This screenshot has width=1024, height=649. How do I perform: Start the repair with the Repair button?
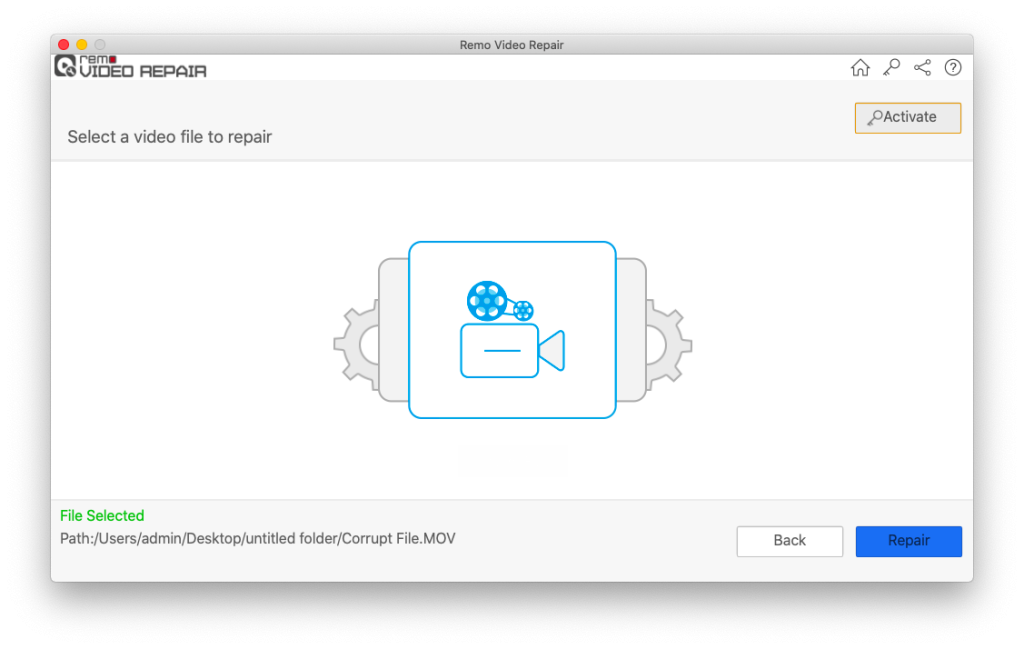tap(908, 541)
